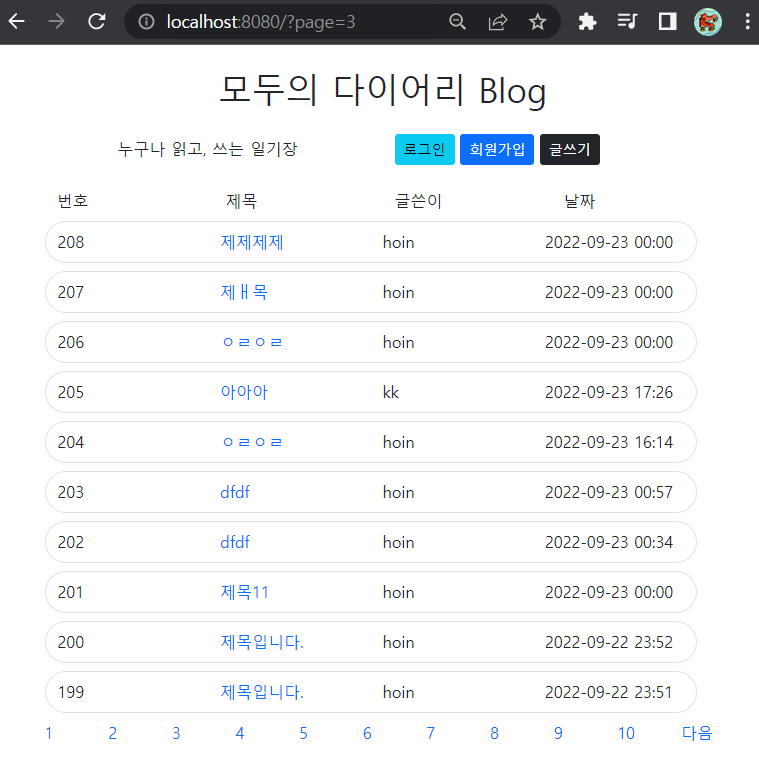Image resolution: width=759 pixels, height=768 pixels.
Task: Open the media control playlist icon
Action: [x=627, y=22]
